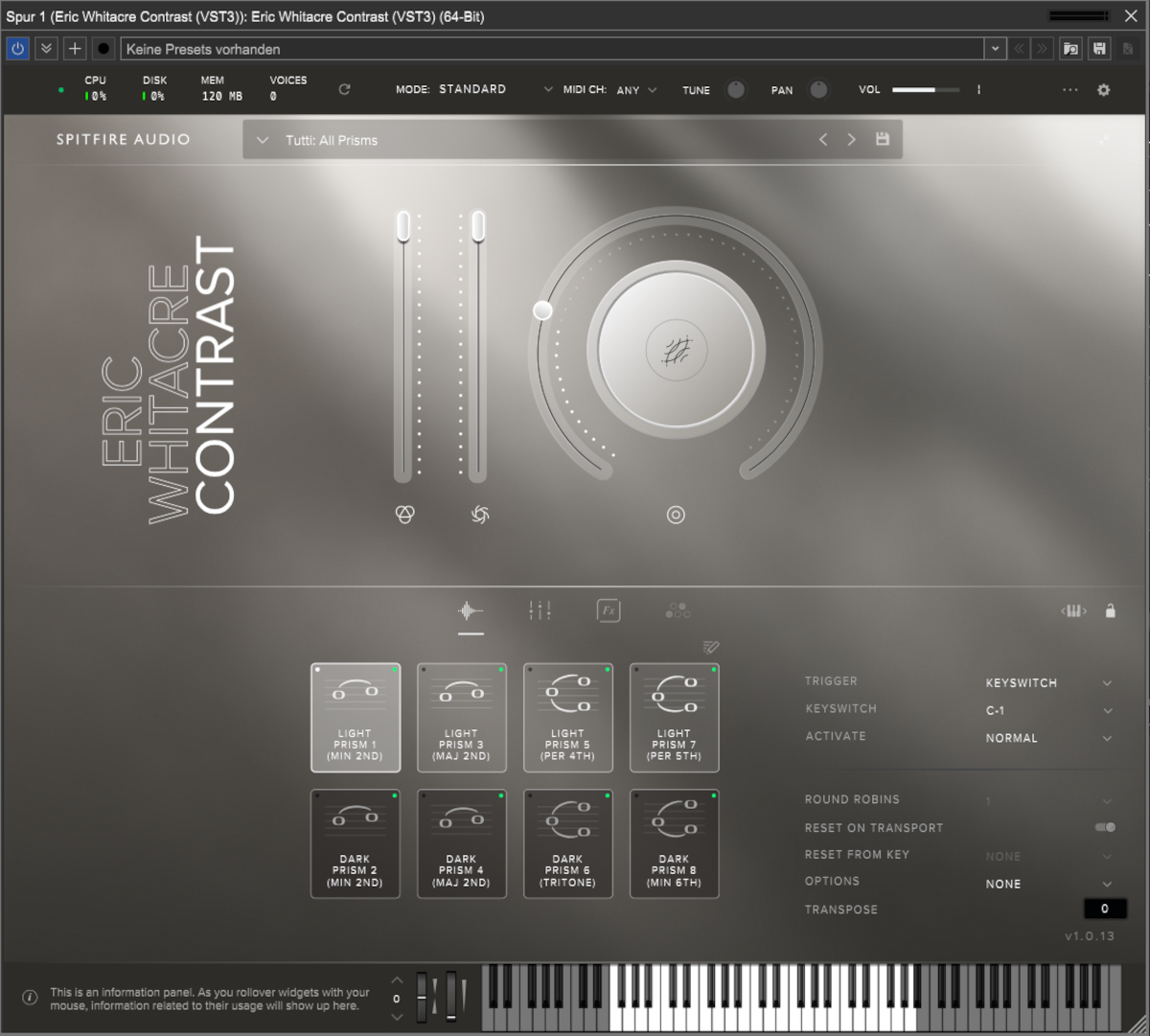Select Dark Prism 8 (Min 6th)
Image resolution: width=1150 pixels, height=1036 pixels.
tap(675, 843)
